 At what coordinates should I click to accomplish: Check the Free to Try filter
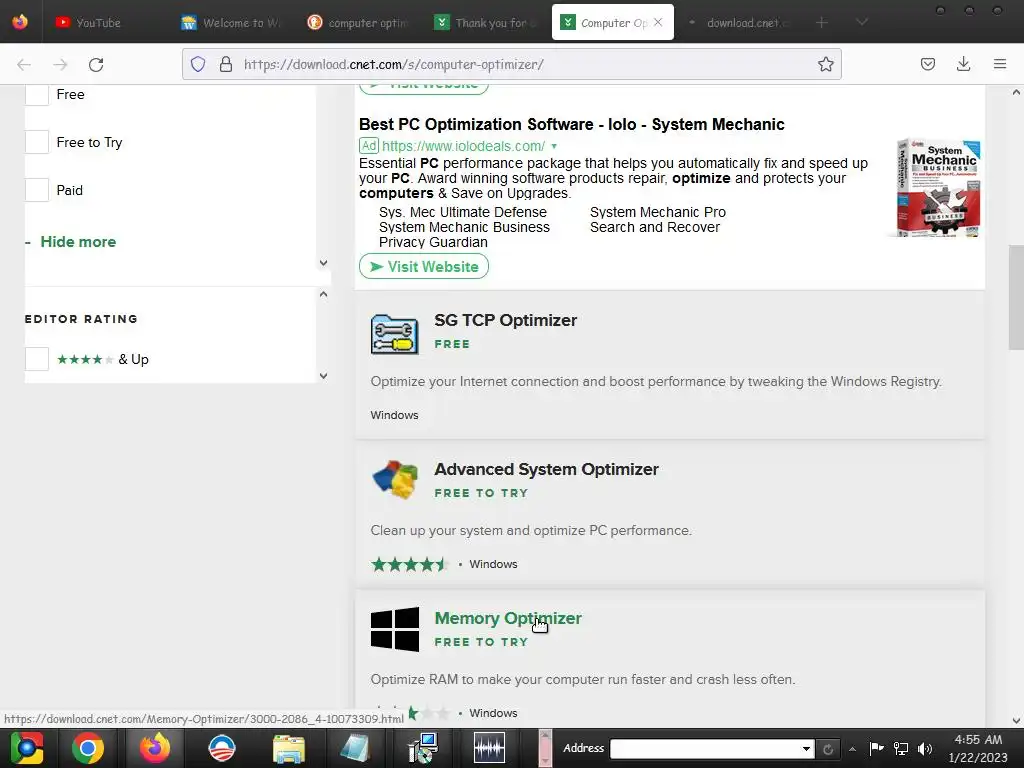[37, 142]
